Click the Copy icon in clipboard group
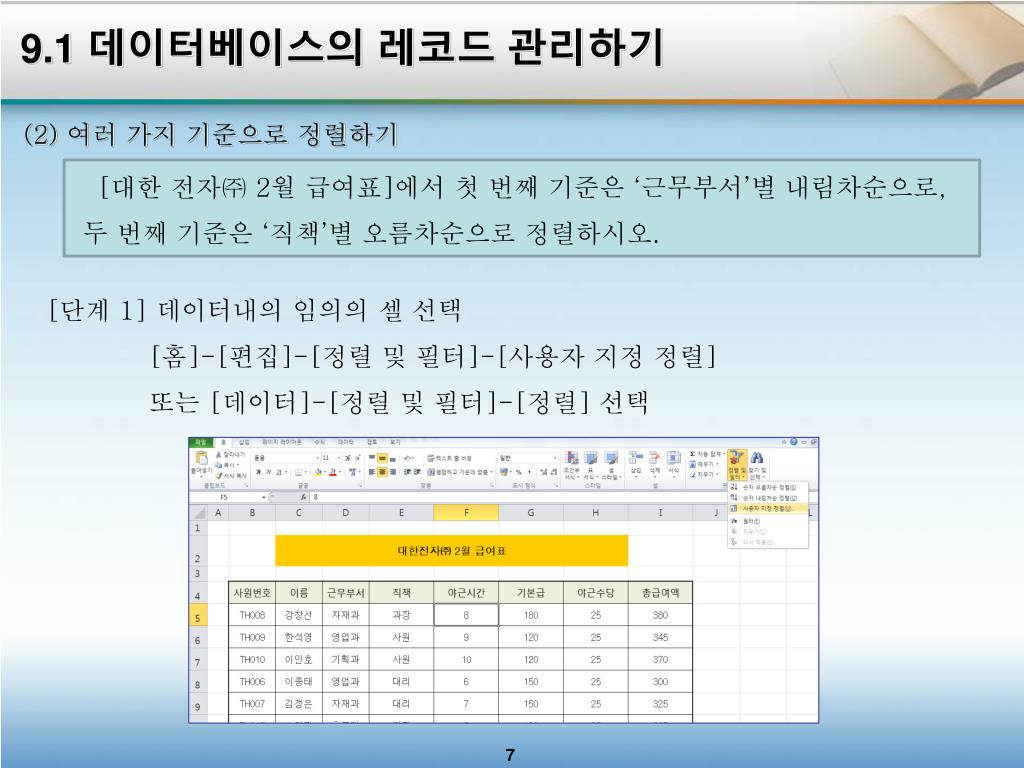This screenshot has width=1024, height=768. [219, 465]
